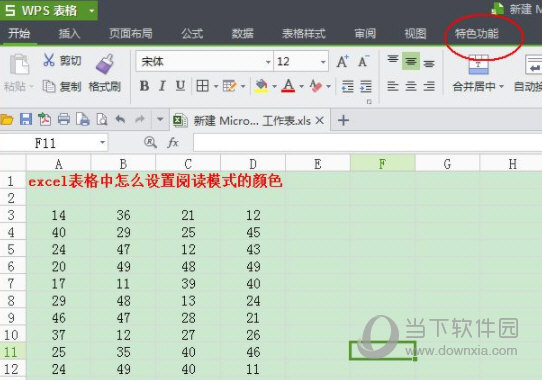The image size is (542, 380).
Task: Select title cell with red excel text
Action: tap(155, 181)
